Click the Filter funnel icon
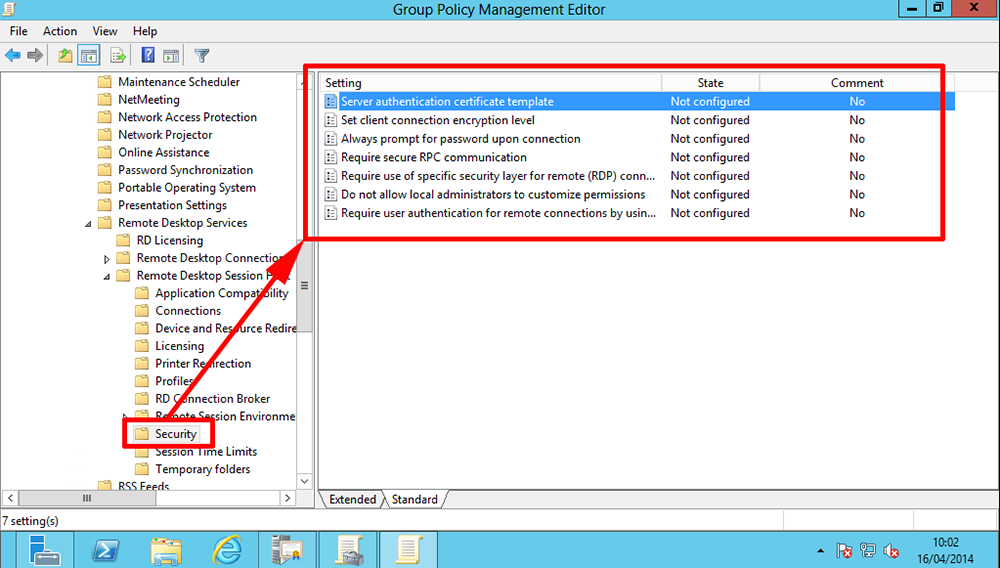This screenshot has width=1000, height=568. [x=201, y=56]
